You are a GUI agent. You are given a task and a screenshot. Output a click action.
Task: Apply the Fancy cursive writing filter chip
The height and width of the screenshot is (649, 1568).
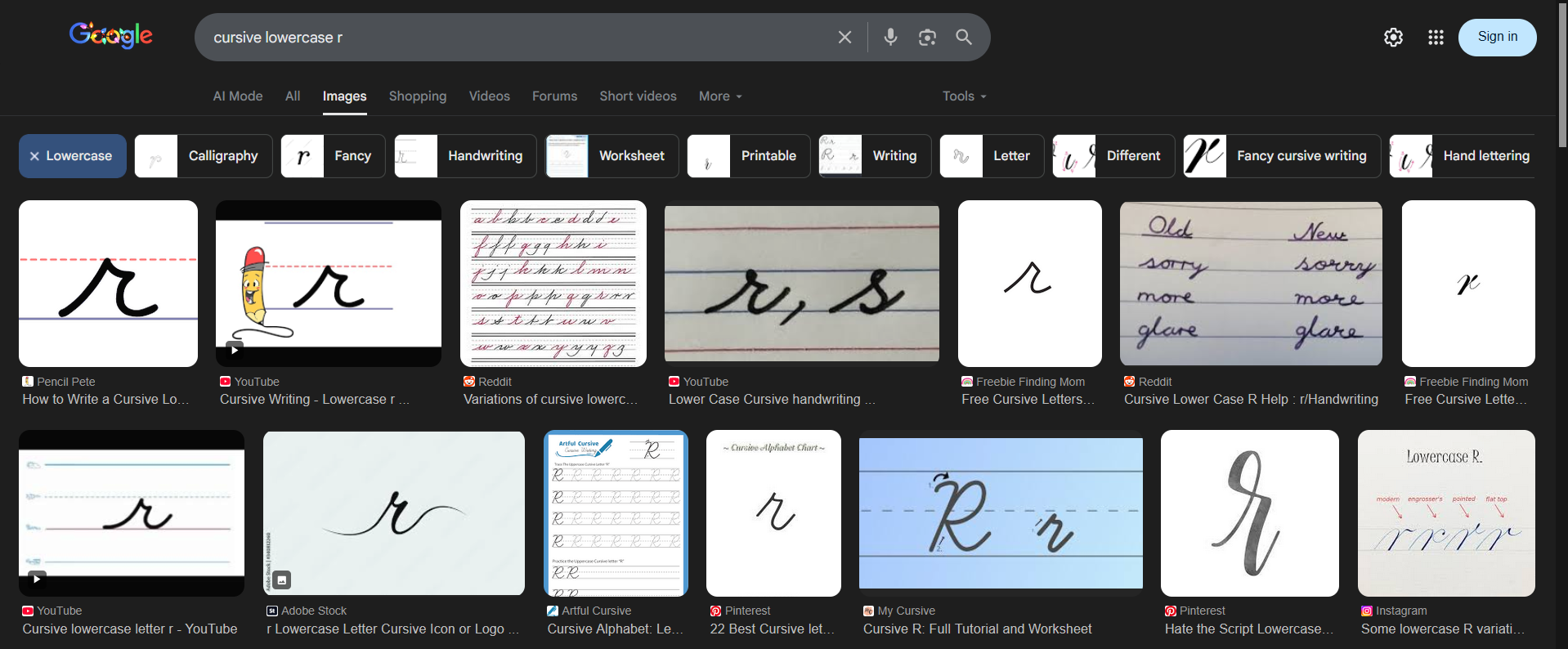pyautogui.click(x=1282, y=156)
